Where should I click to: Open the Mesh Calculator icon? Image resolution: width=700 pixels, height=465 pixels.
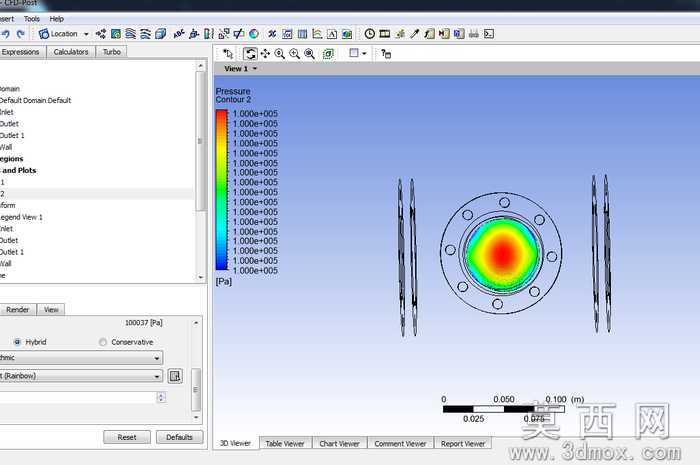(458, 34)
